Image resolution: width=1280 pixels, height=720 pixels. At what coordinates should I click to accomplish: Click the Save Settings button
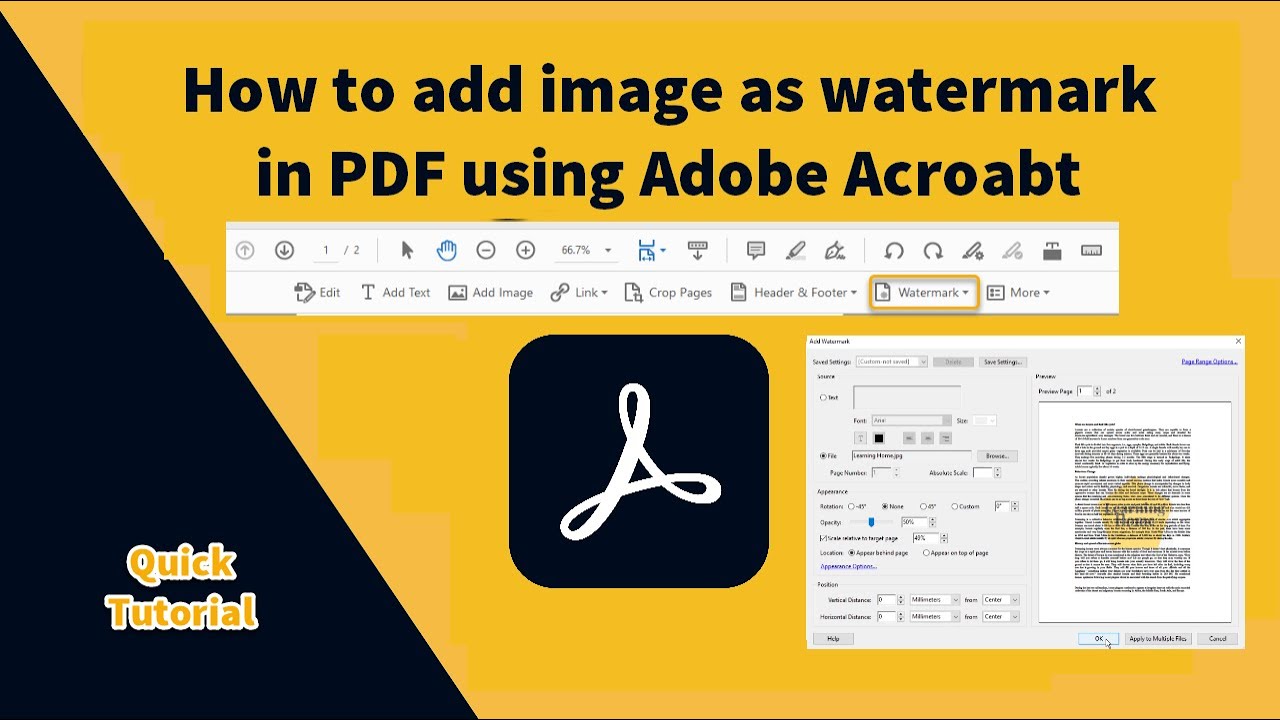pyautogui.click(x=1002, y=362)
